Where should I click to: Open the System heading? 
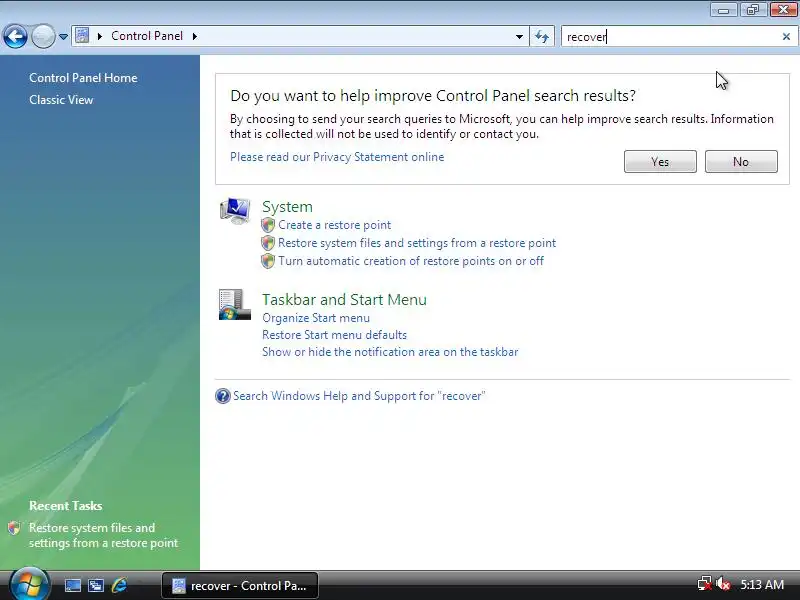coord(287,207)
